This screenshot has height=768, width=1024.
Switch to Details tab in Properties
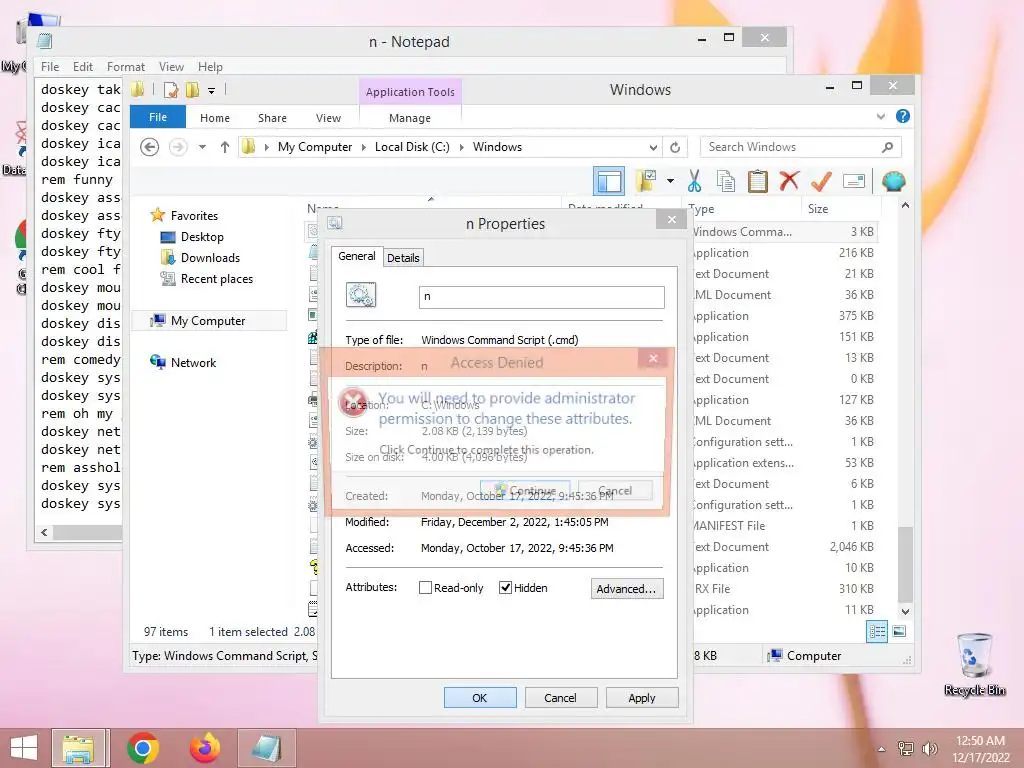403,258
